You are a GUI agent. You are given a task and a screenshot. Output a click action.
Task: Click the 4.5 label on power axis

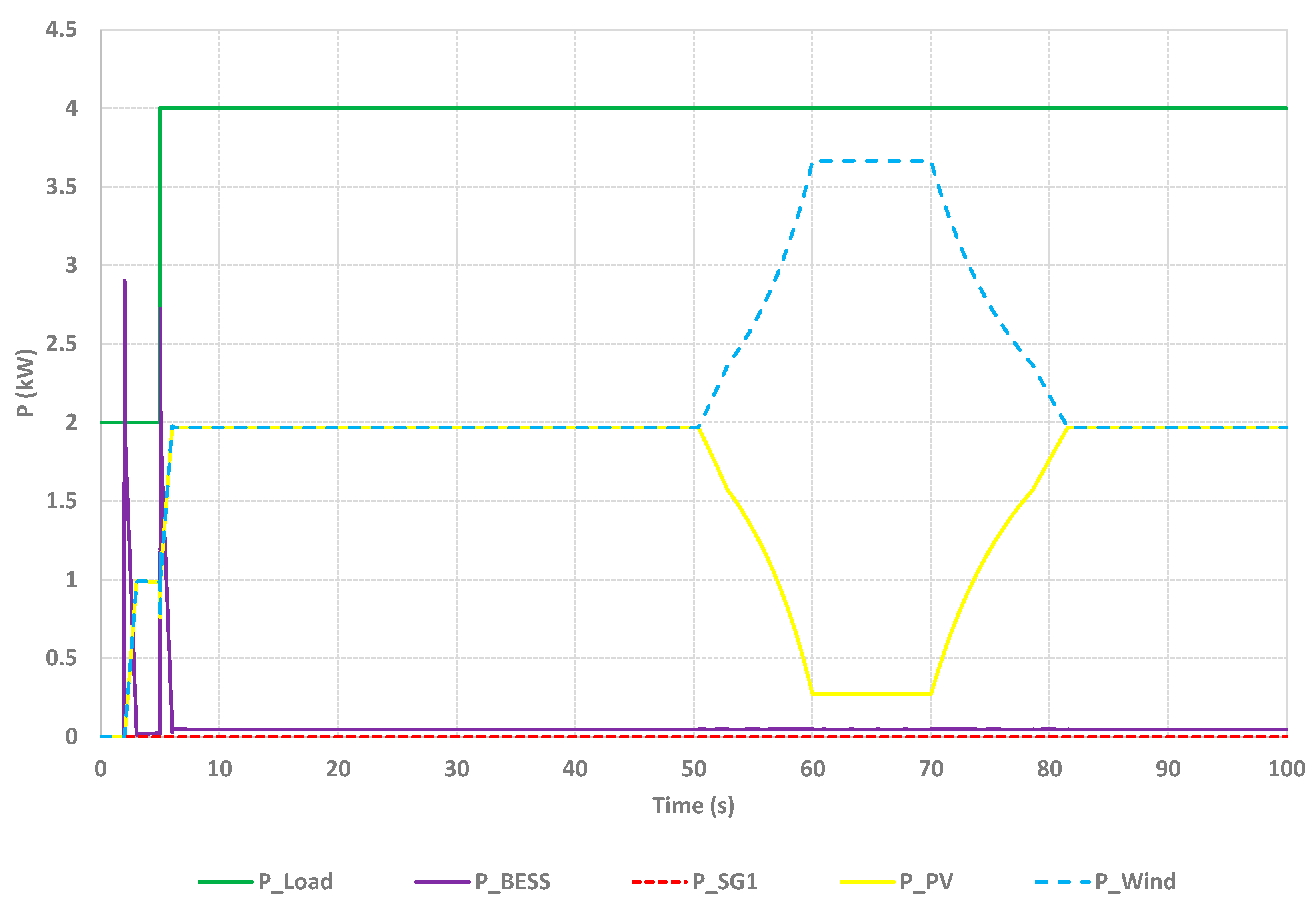click(x=61, y=29)
